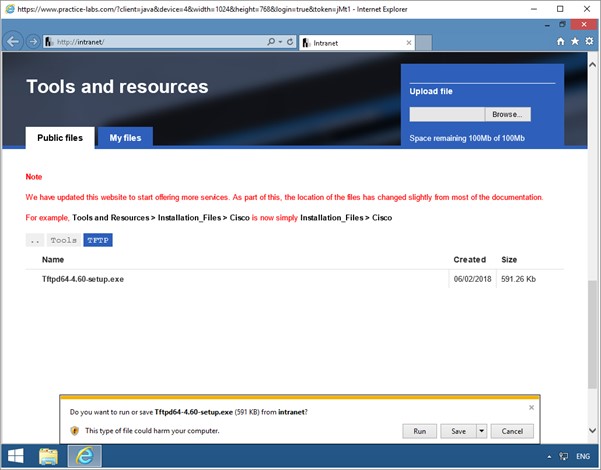Select the Intranet browser tab

[356, 43]
